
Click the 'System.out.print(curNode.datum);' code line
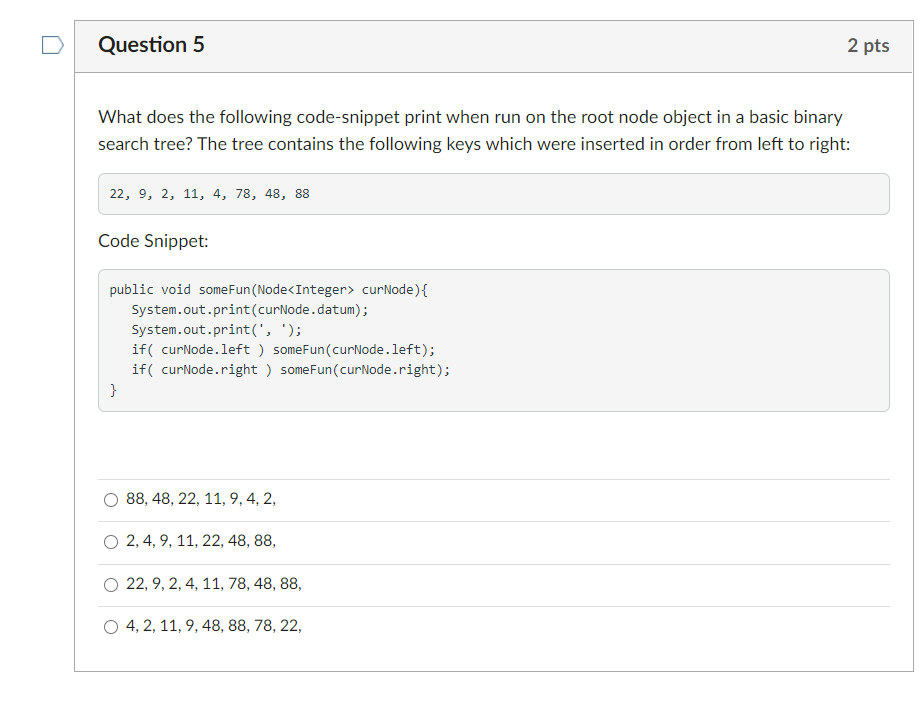pos(250,309)
